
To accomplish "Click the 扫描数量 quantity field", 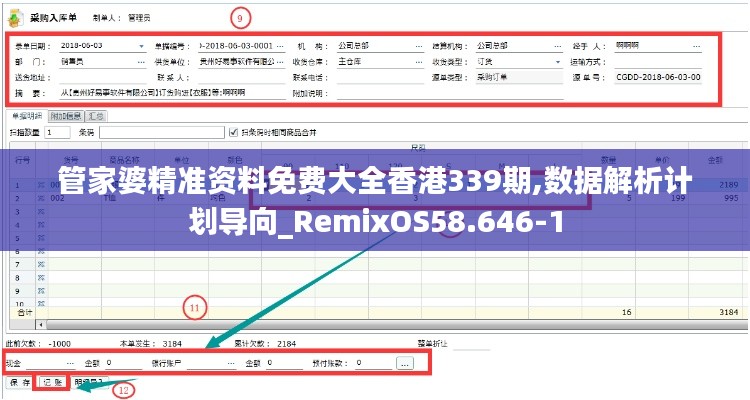I will click(x=56, y=131).
